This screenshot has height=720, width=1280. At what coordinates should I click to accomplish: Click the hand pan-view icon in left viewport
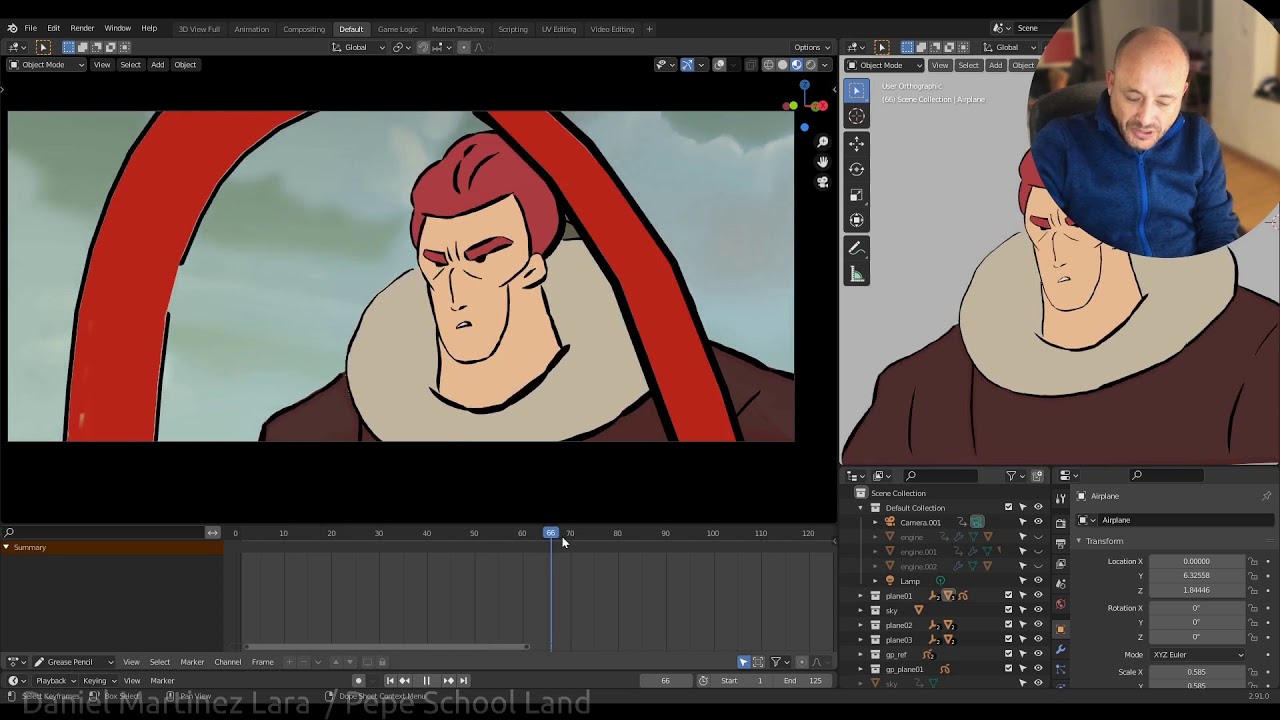coord(823,162)
